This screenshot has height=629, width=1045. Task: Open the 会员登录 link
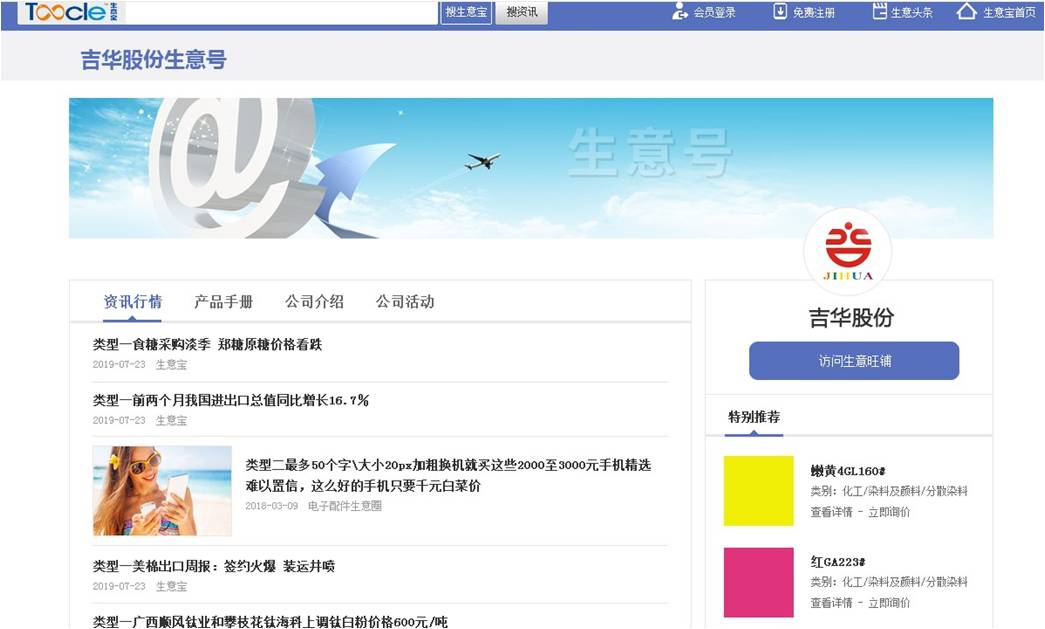click(x=714, y=13)
